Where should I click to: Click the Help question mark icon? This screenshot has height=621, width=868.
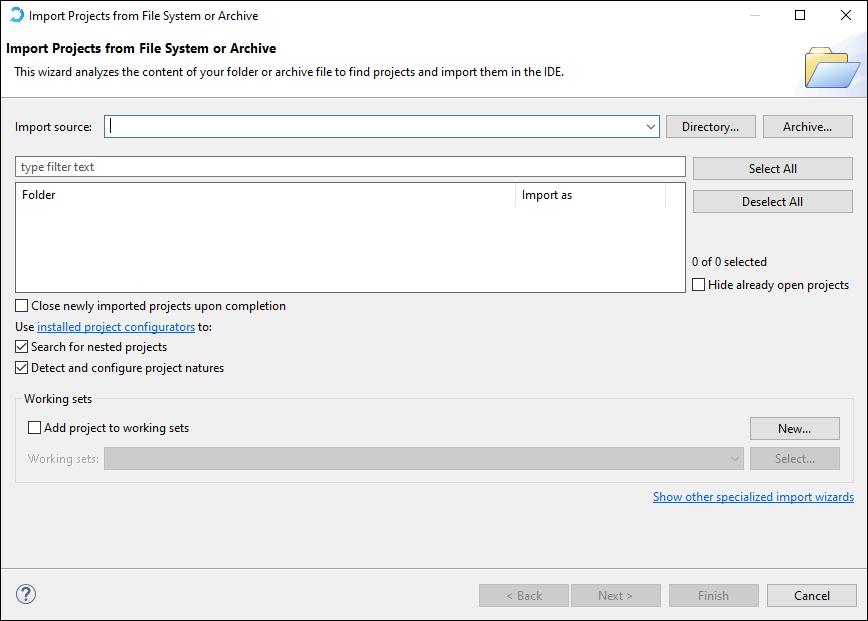pyautogui.click(x=26, y=595)
